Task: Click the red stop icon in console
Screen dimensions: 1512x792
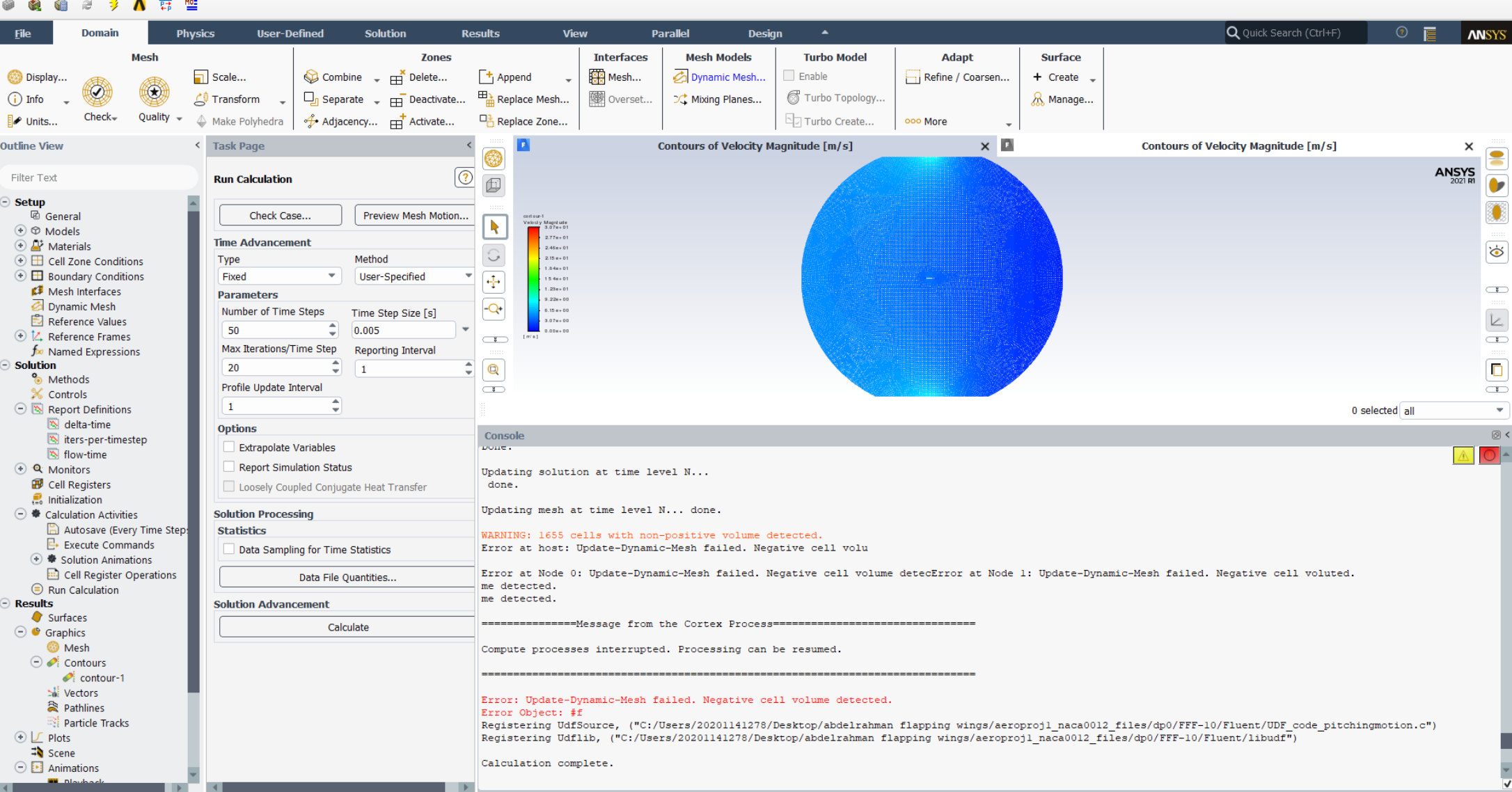Action: pos(1489,455)
